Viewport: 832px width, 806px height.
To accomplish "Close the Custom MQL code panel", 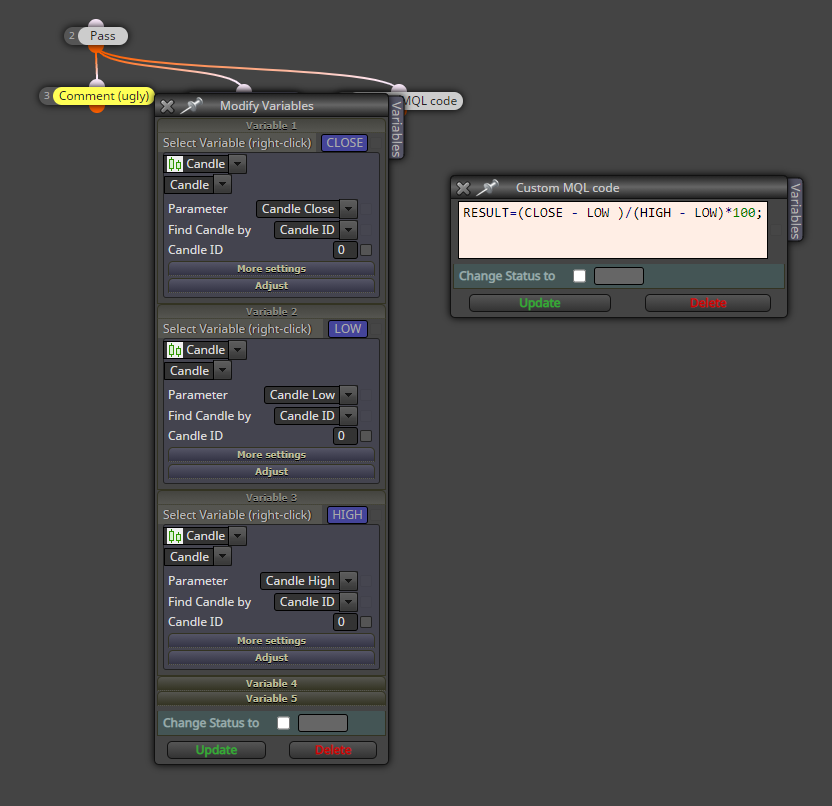I will point(463,188).
